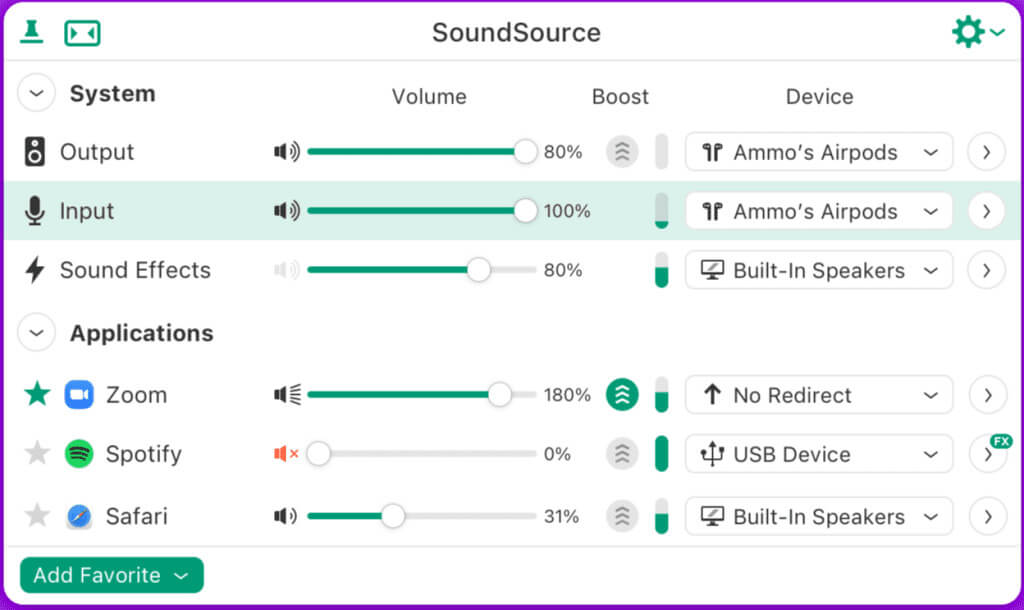Open the Sound Effects device dropdown
The width and height of the screenshot is (1024, 610).
819,270
